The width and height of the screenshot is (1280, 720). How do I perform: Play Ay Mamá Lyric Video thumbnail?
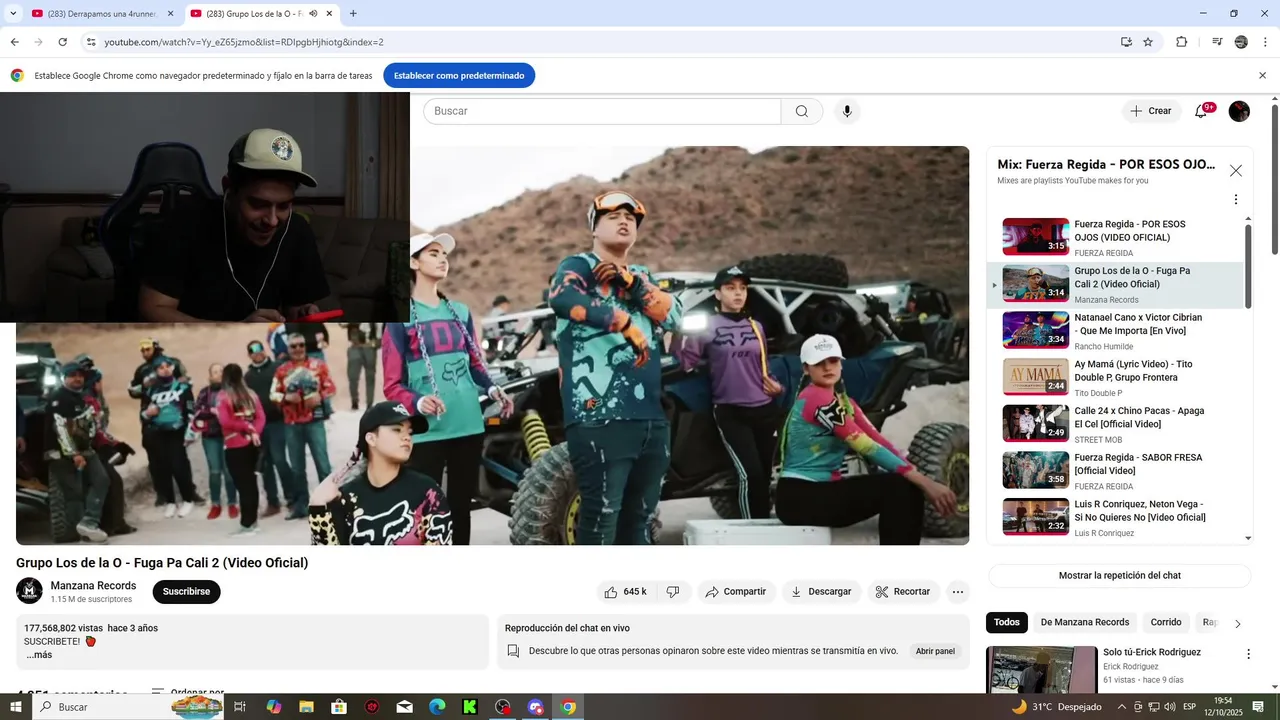(1036, 377)
